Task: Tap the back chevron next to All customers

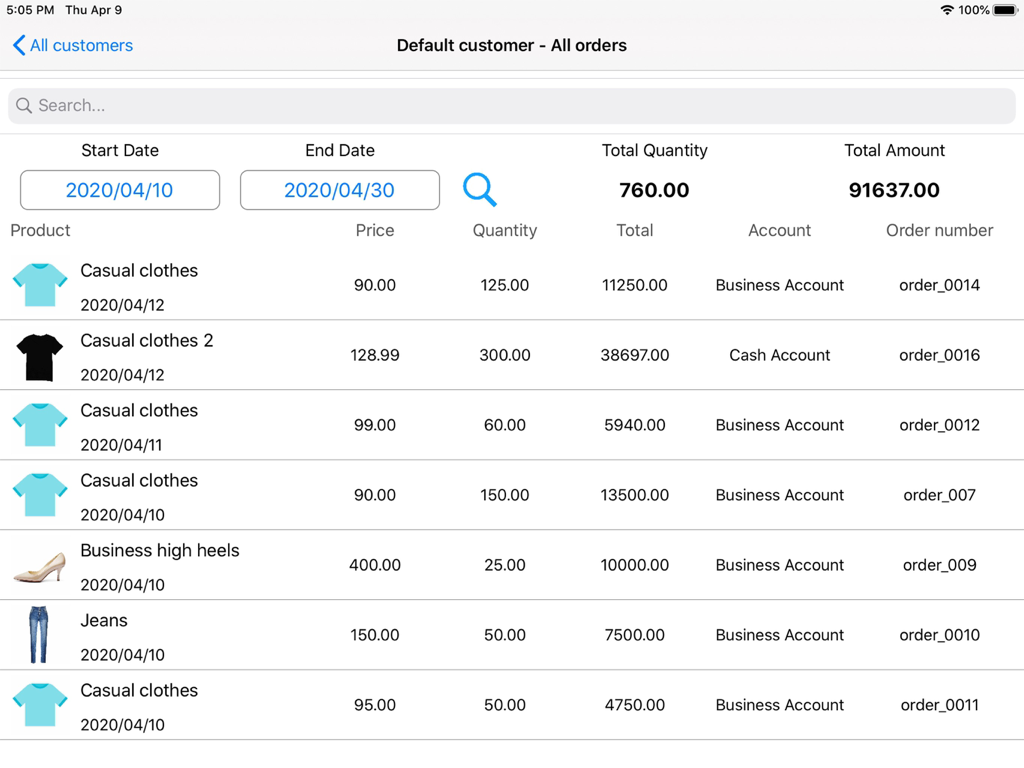Action: click(17, 45)
